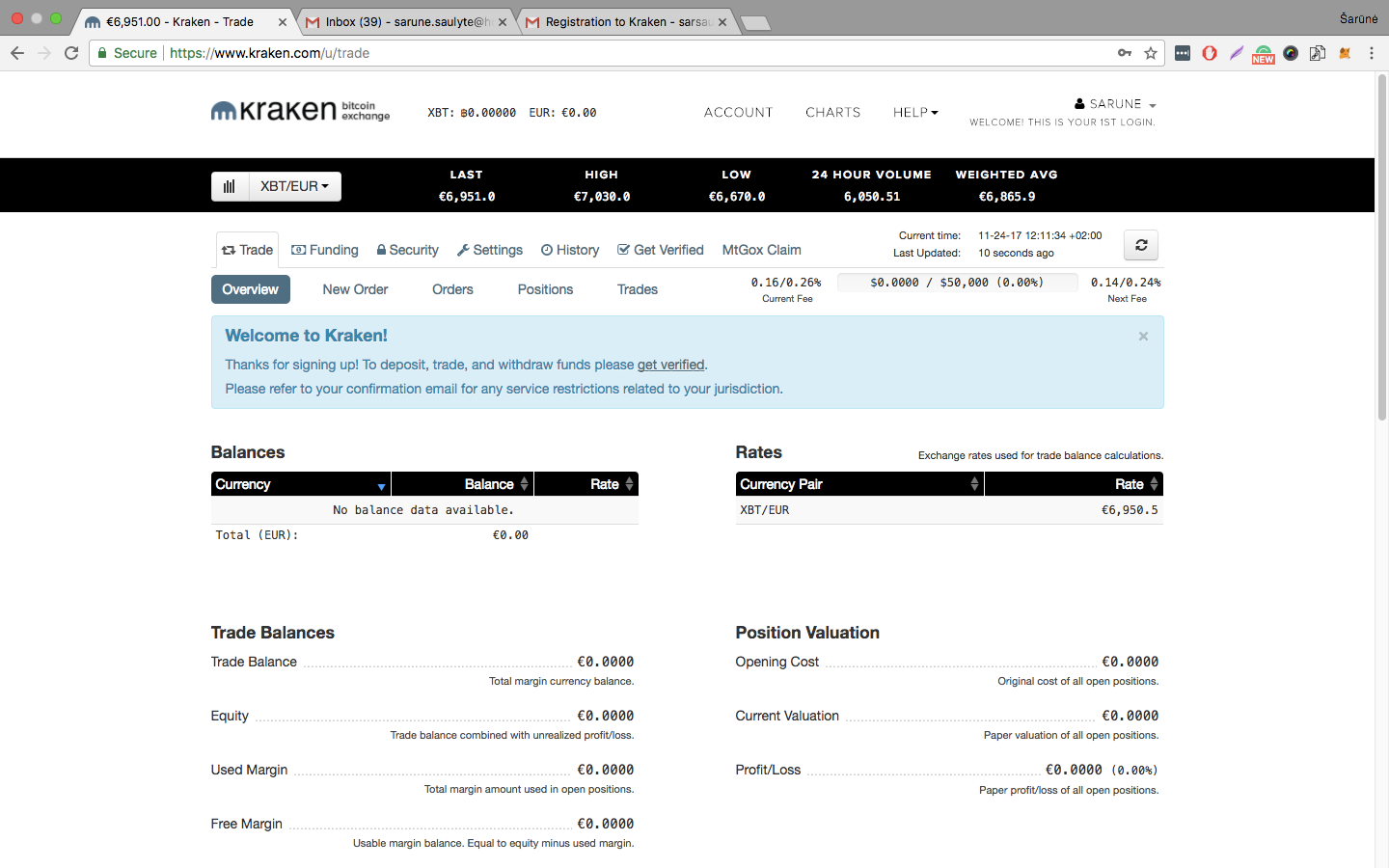Click the browser back arrow
Screen dimensions: 1389x868
point(17,53)
